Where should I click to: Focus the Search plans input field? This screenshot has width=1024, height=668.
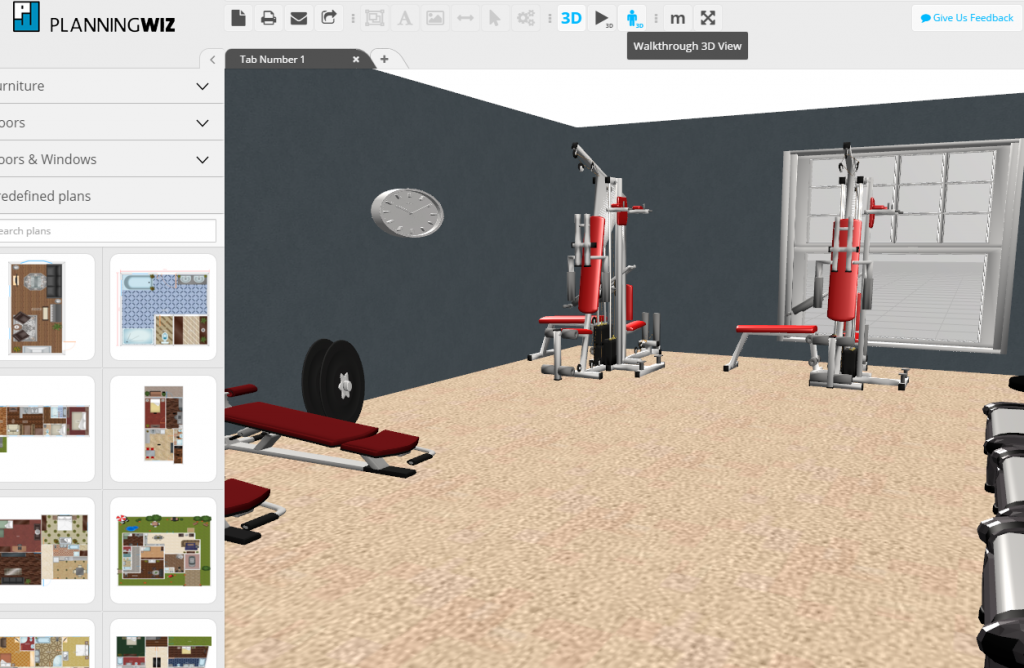(107, 231)
